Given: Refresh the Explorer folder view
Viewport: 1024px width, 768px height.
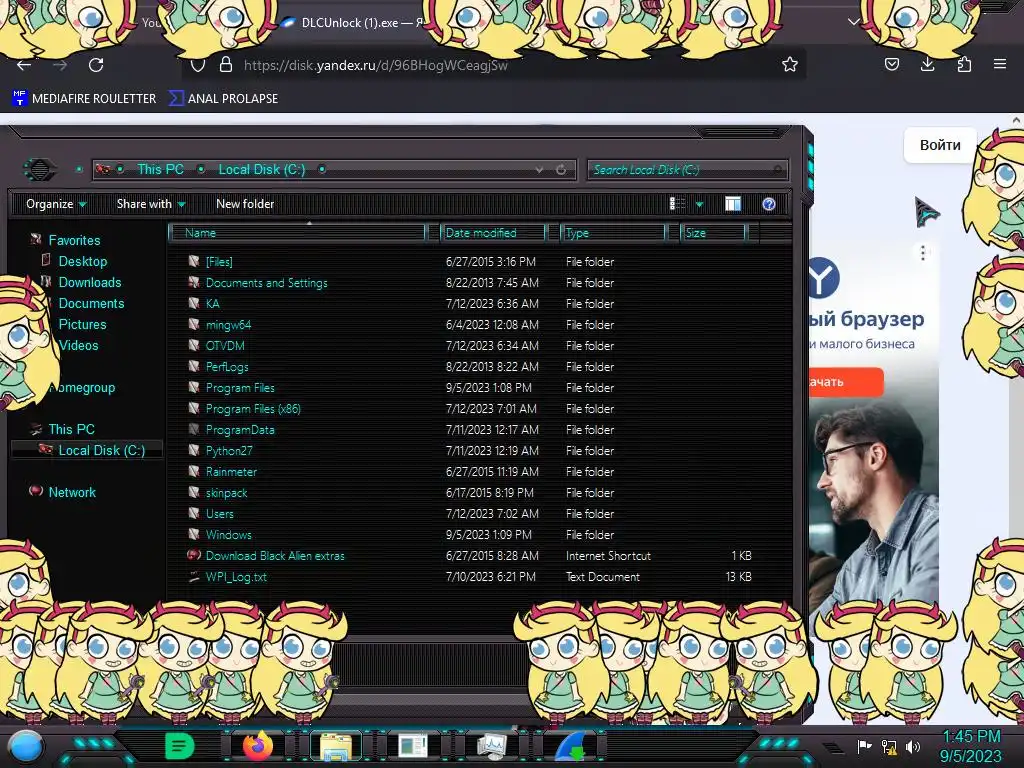Looking at the screenshot, I should pos(561,169).
